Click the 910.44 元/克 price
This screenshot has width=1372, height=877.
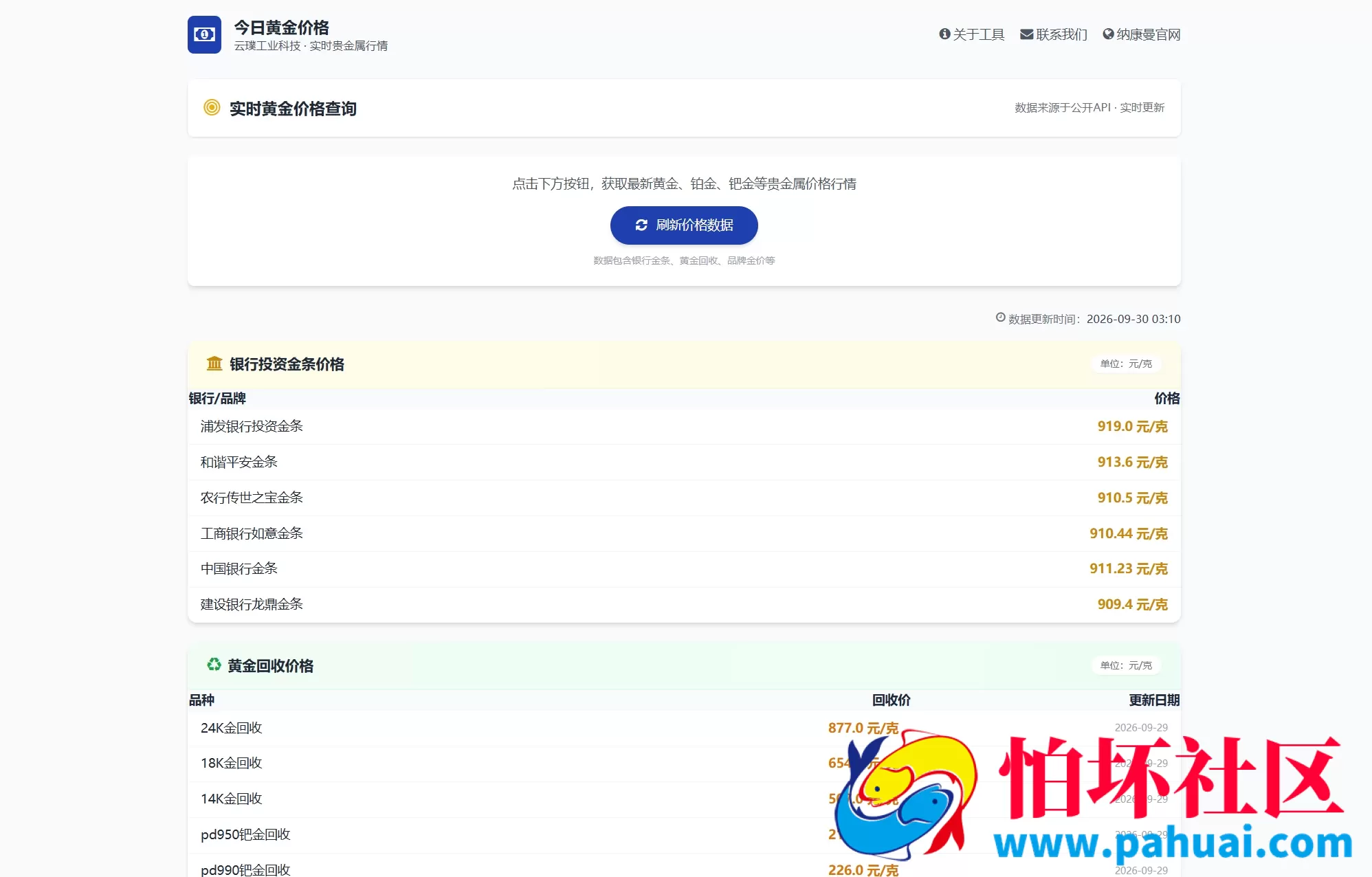tap(1129, 534)
